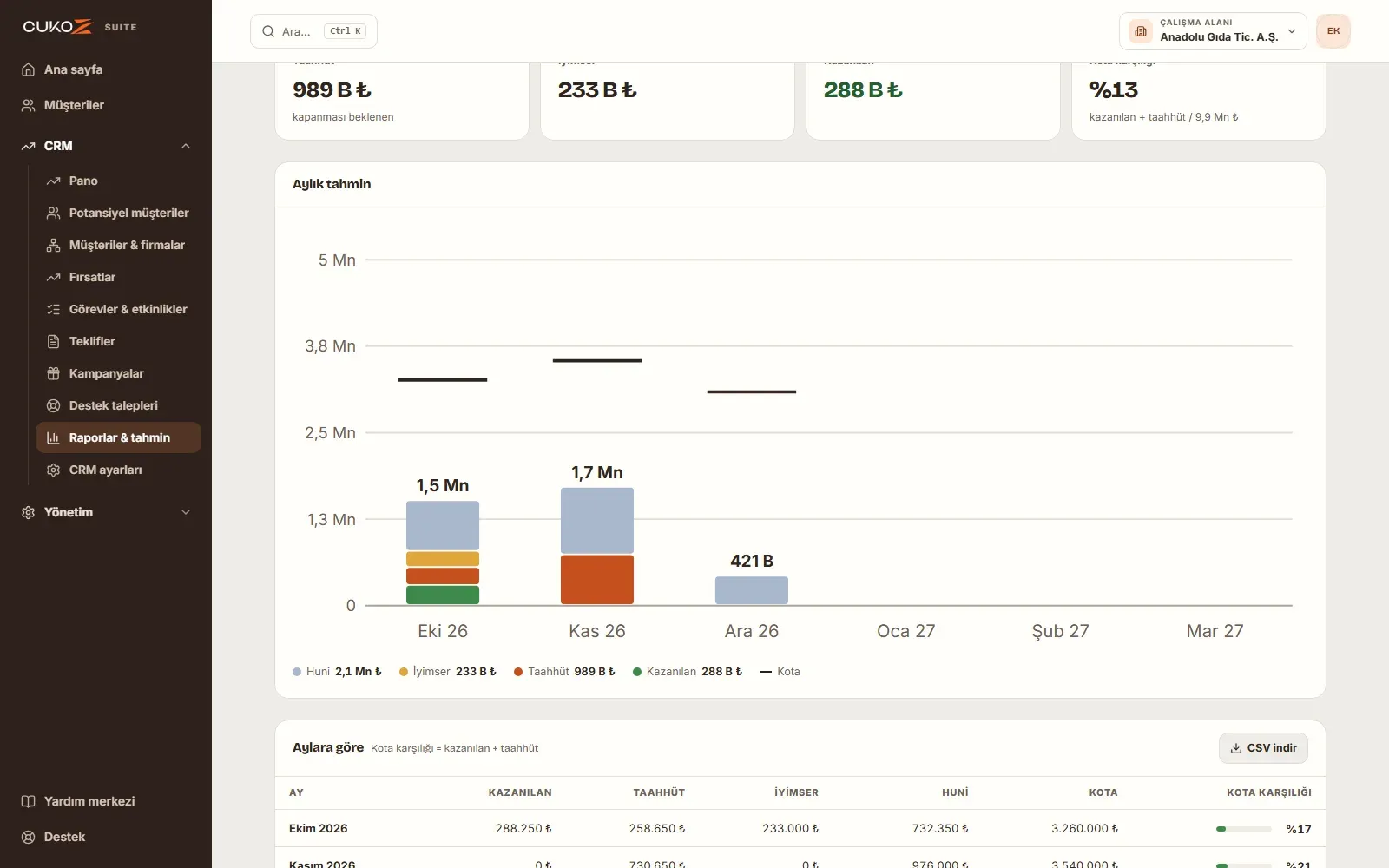Click the search magnifier icon

268,31
